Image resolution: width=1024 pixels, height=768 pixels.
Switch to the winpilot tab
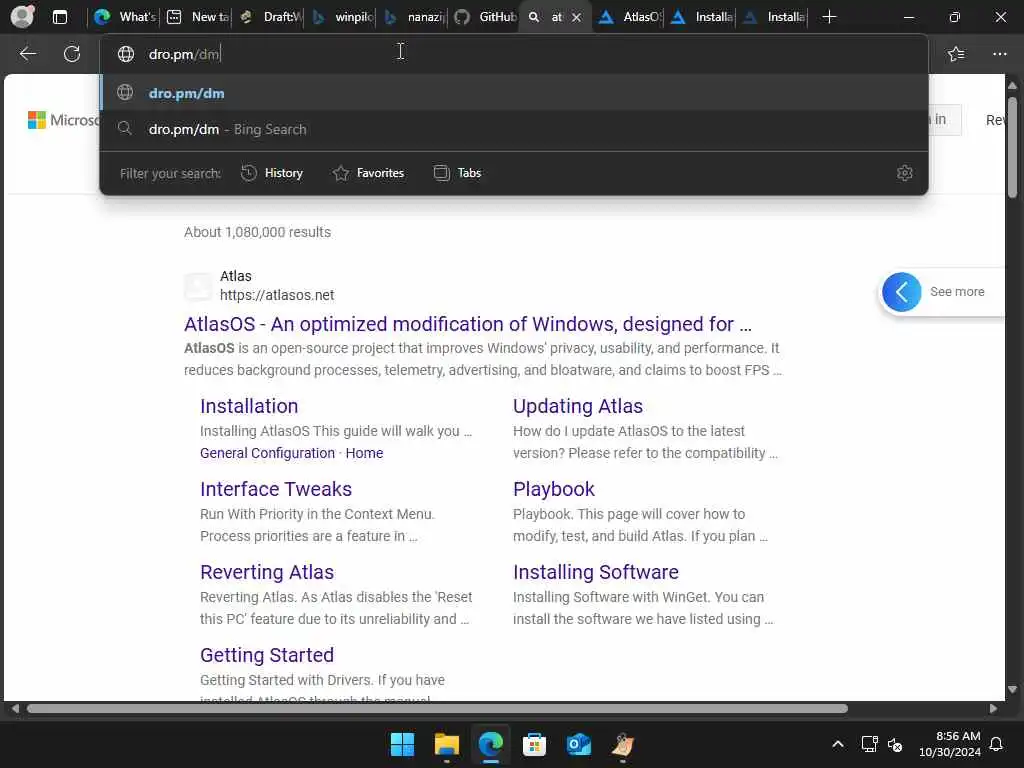point(342,17)
